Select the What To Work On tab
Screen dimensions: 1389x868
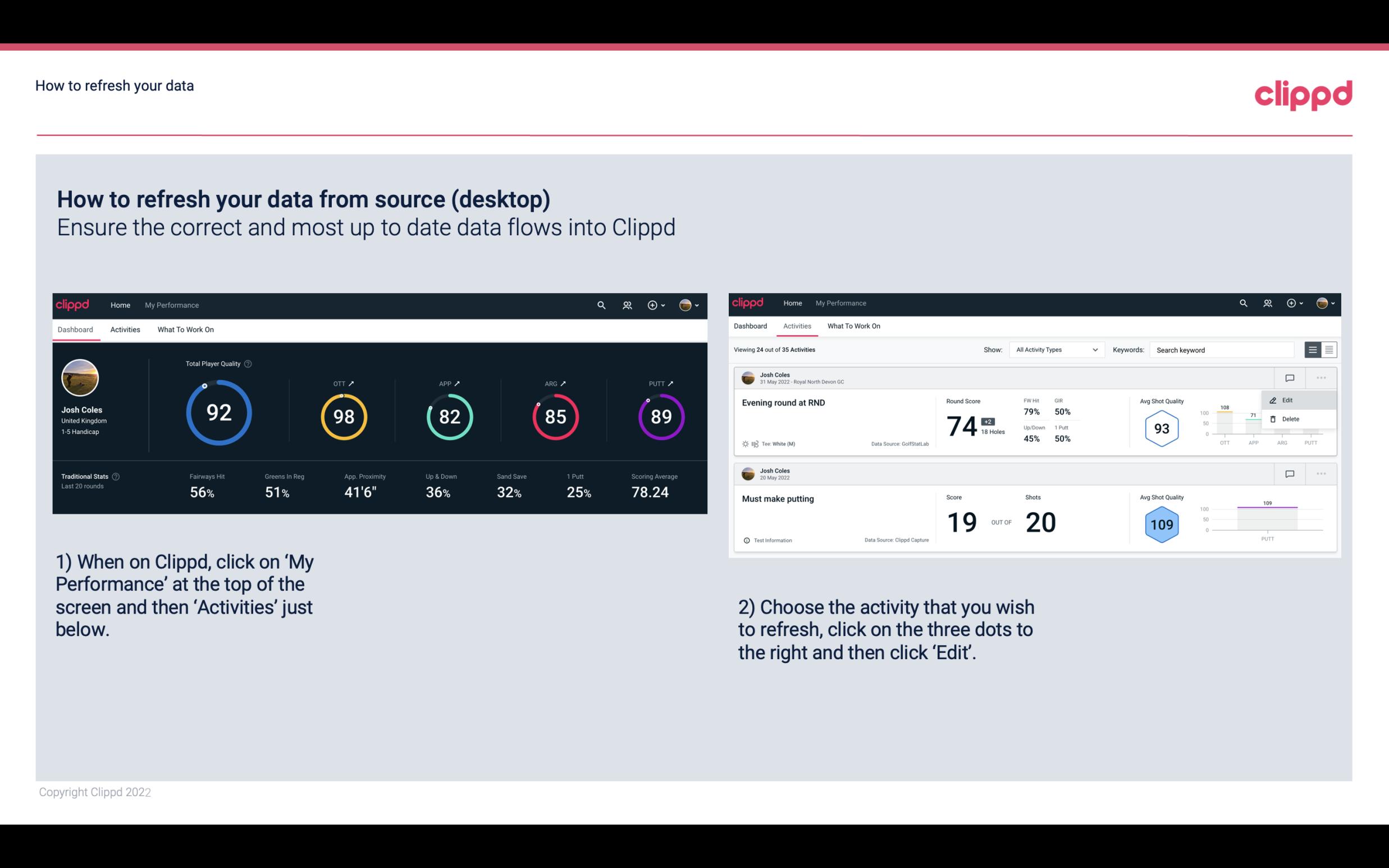(x=185, y=328)
